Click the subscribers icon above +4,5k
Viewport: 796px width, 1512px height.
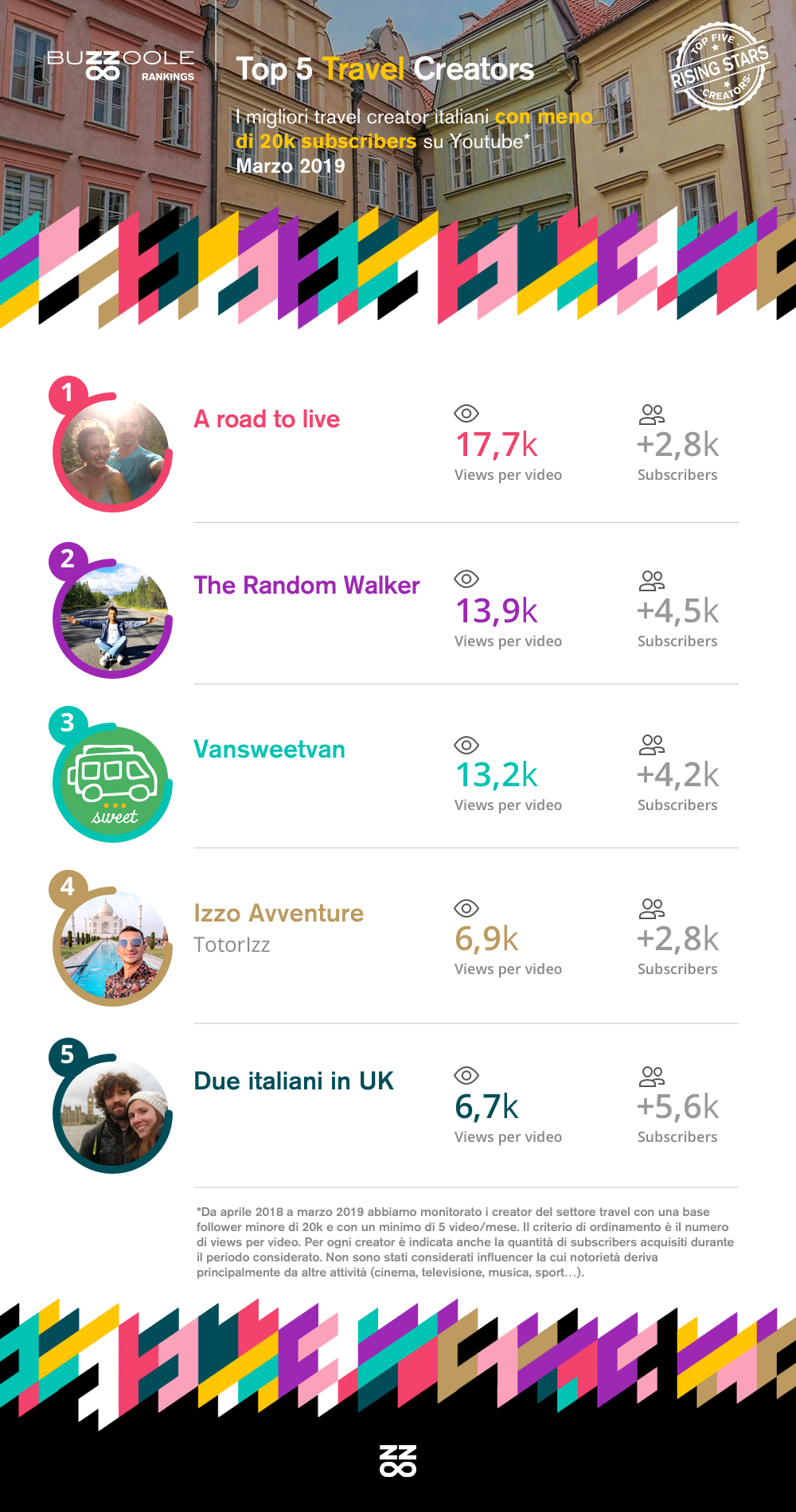tap(651, 581)
